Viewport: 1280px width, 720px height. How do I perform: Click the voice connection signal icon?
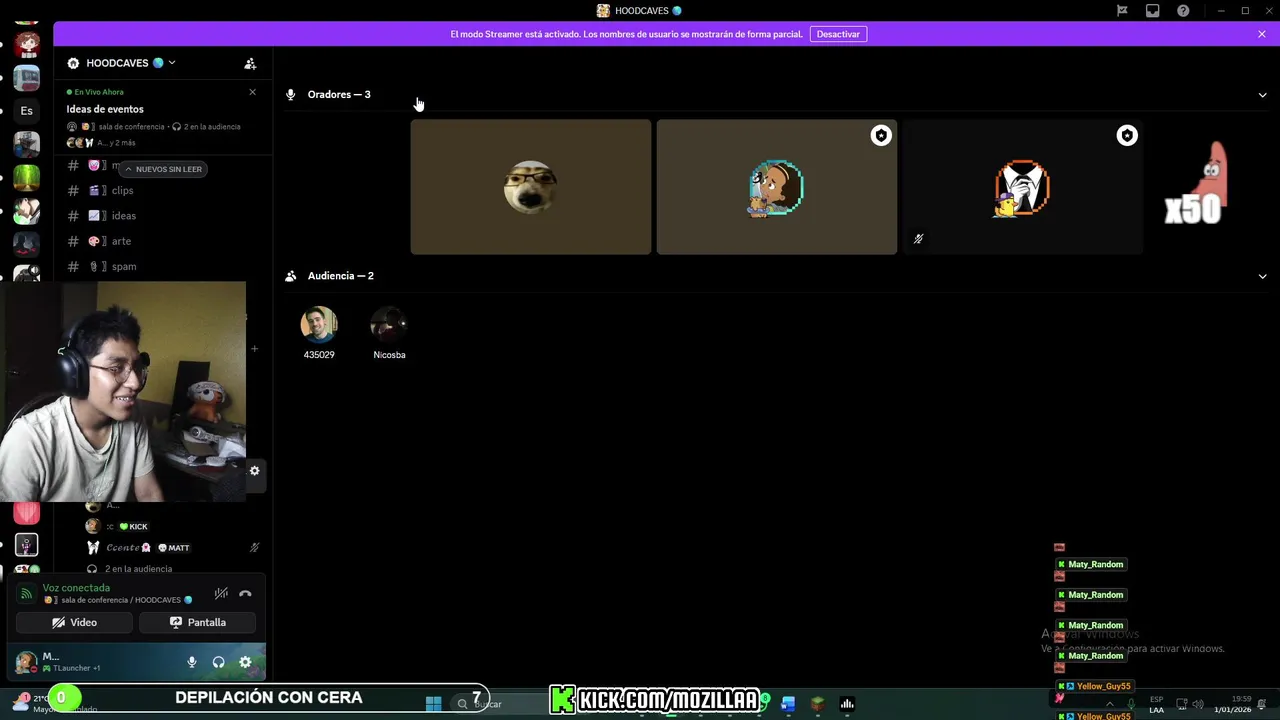27,593
